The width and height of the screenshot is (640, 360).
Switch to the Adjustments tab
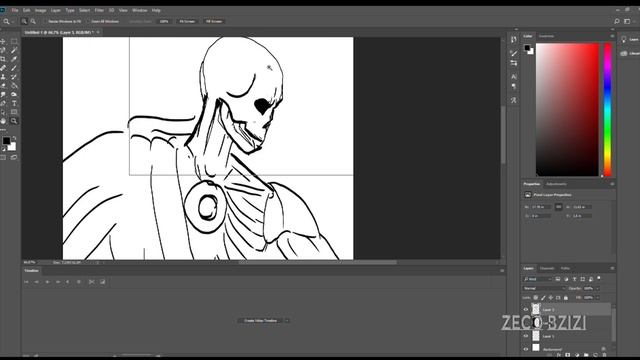tap(556, 184)
